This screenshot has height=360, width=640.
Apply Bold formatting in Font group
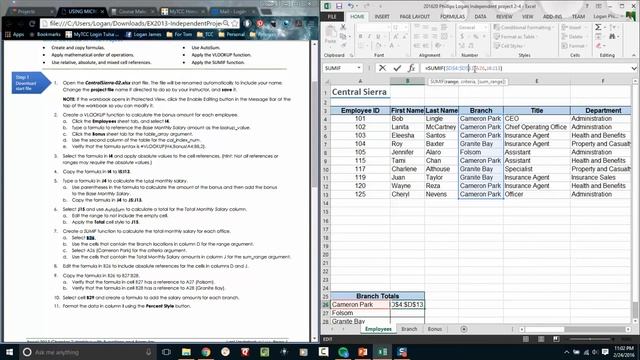coord(360,36)
